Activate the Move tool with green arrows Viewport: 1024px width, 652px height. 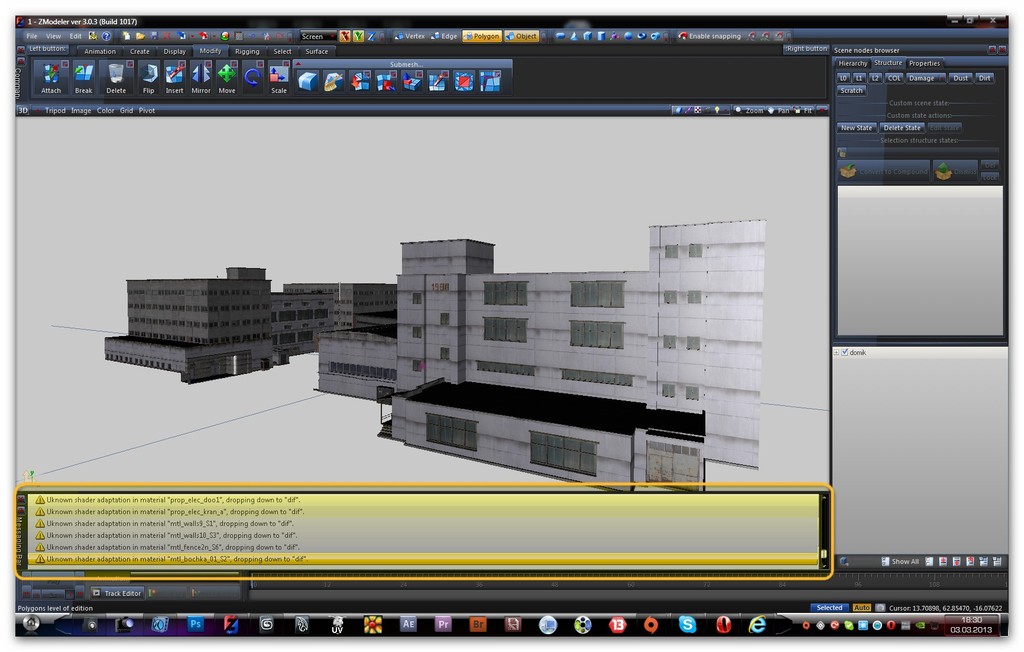pos(227,75)
